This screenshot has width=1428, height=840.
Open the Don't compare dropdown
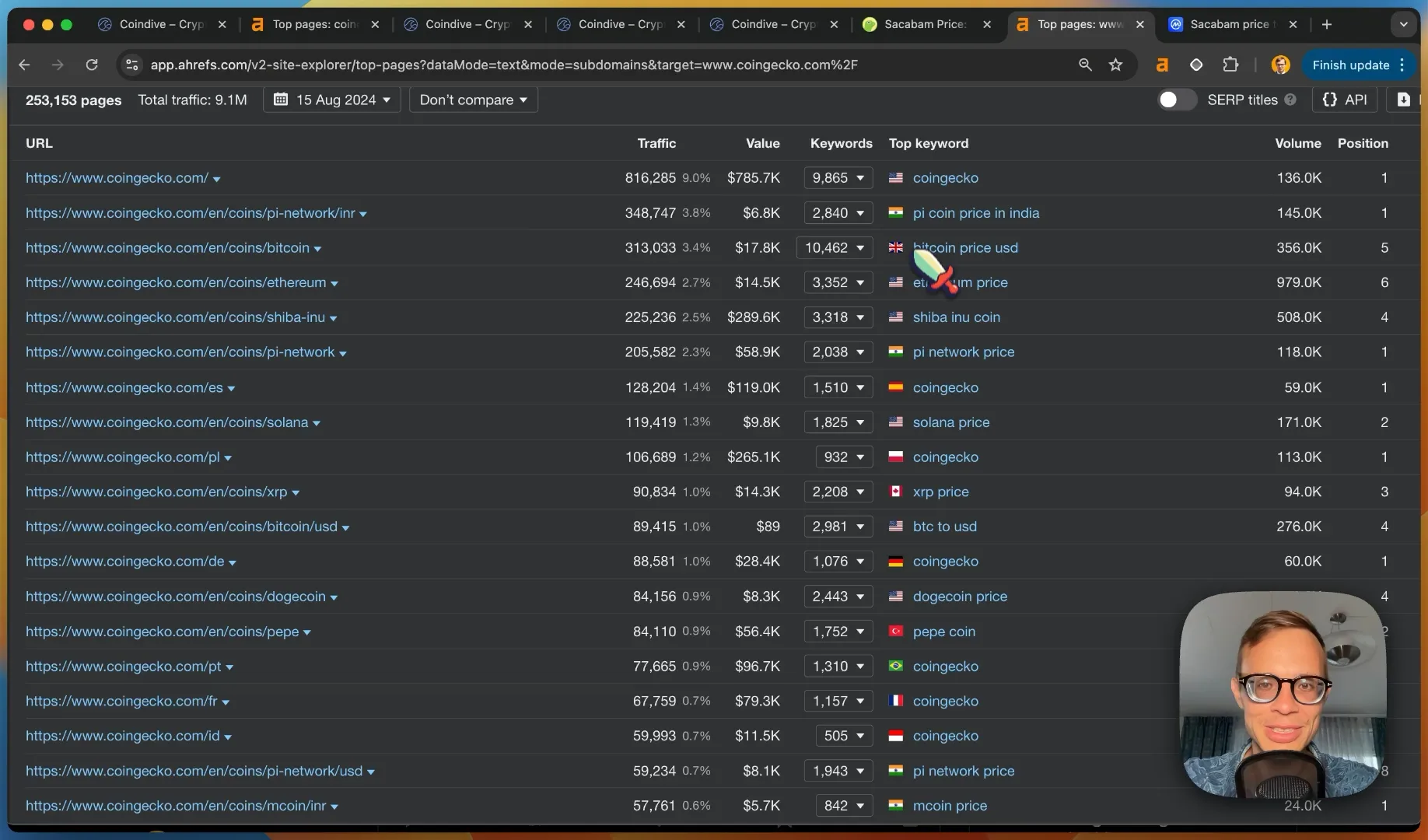473,100
